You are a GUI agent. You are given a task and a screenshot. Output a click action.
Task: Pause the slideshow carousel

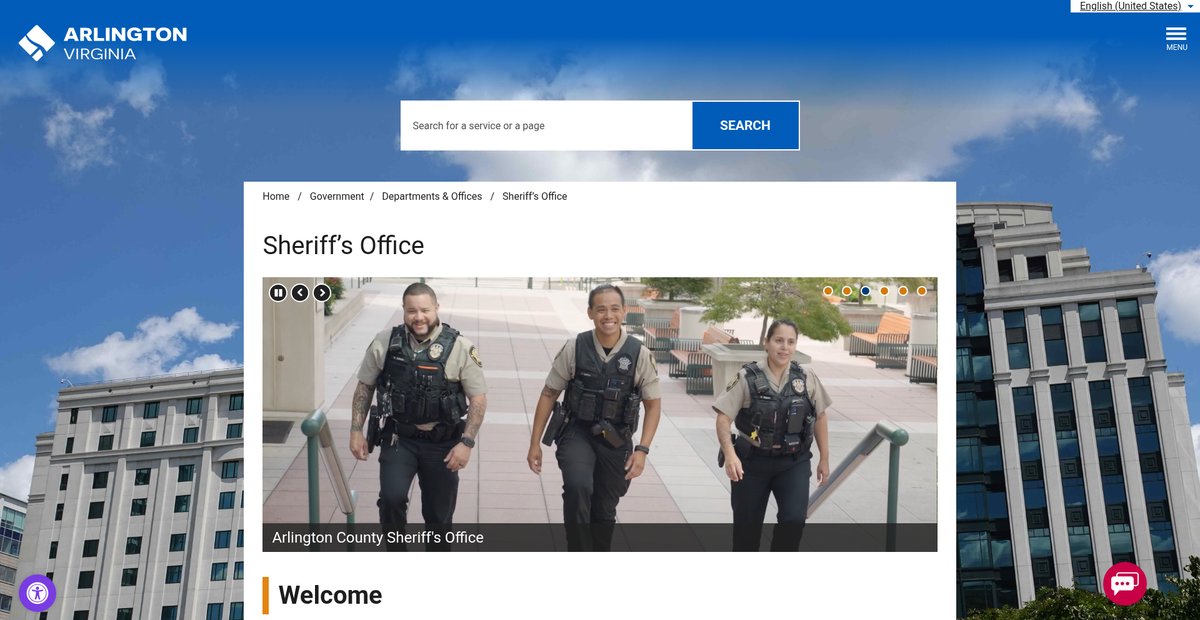tap(278, 293)
